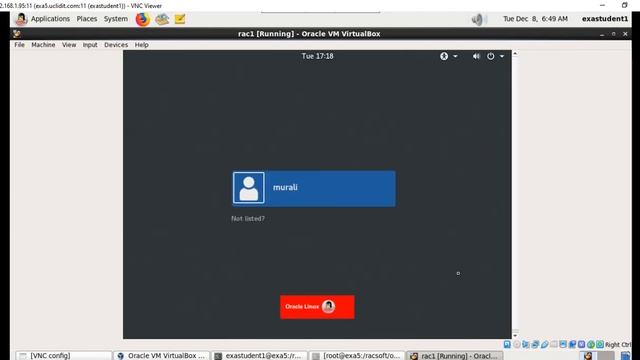Open the notes launcher in top panel
The height and width of the screenshot is (360, 640).
pos(180,19)
